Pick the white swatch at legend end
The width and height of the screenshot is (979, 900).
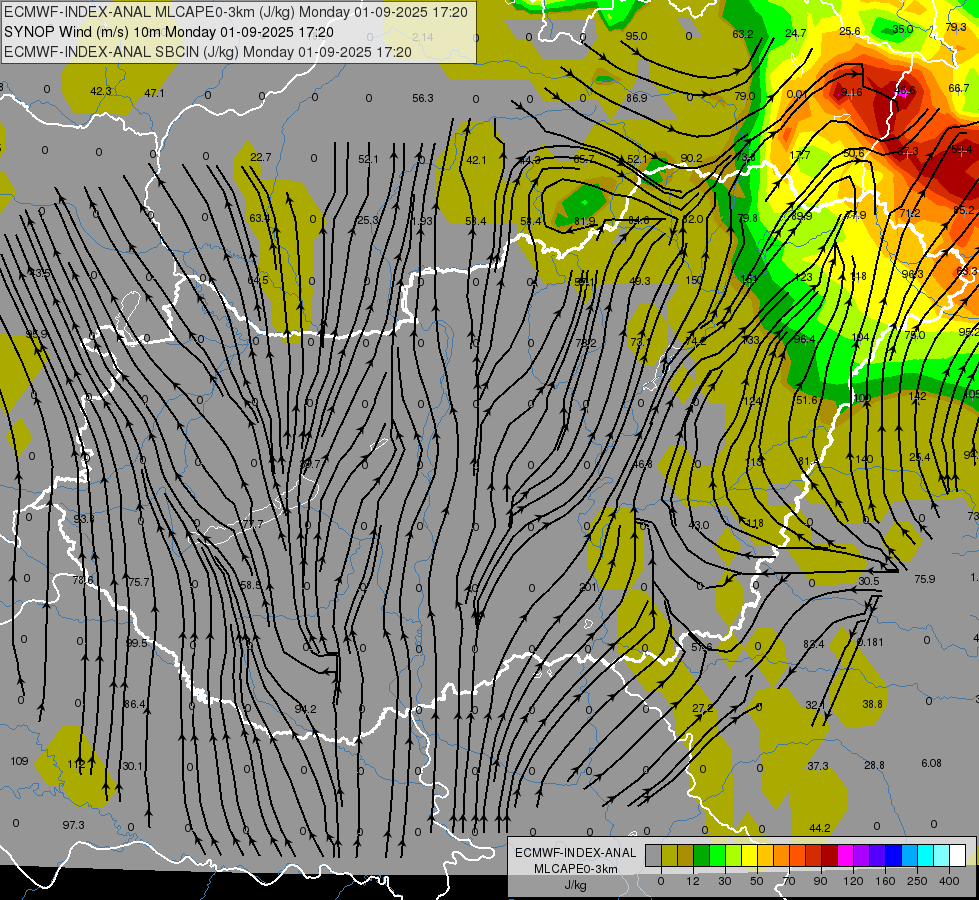[x=958, y=855]
